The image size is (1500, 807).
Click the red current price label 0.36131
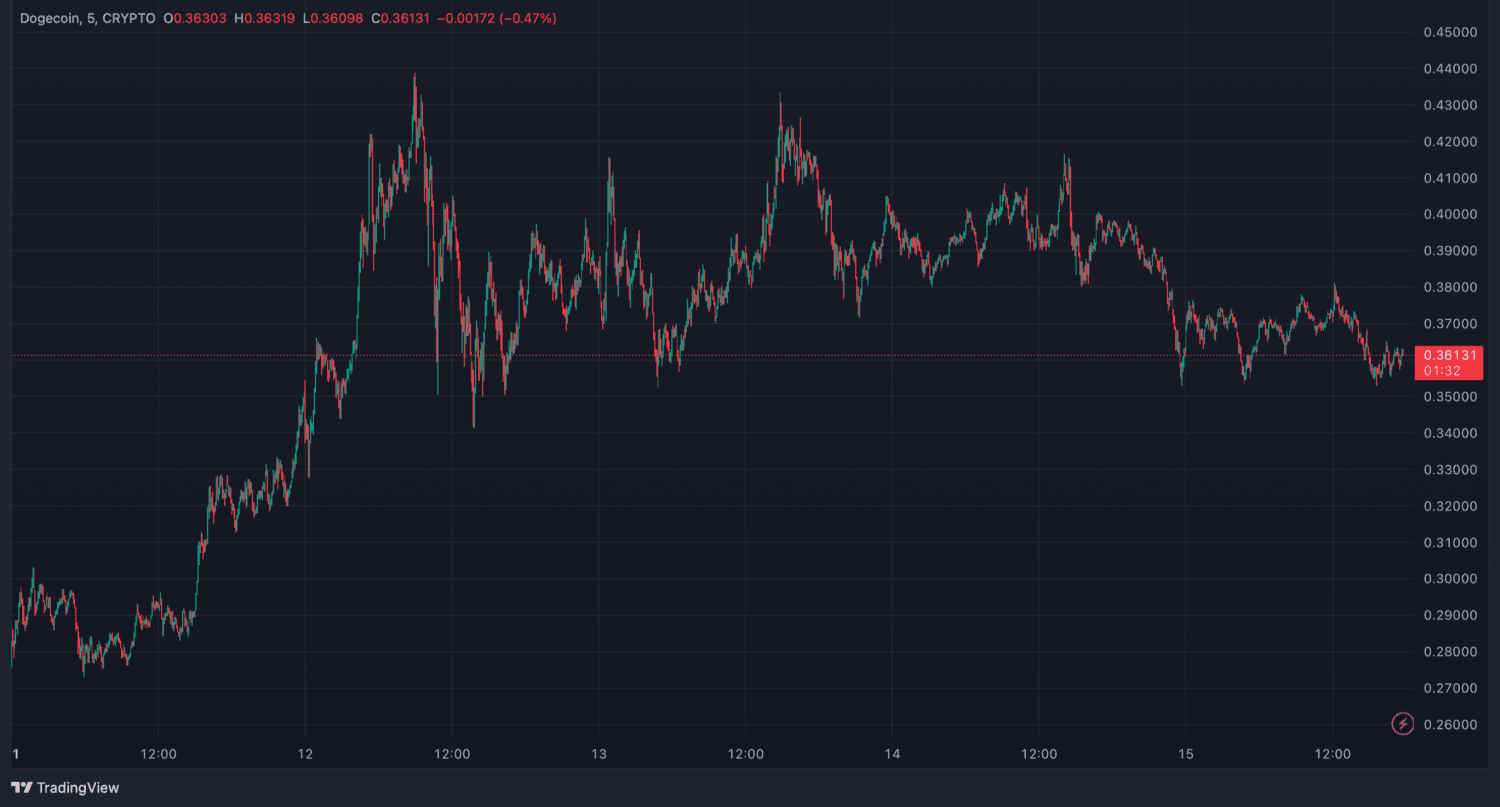pos(1448,355)
